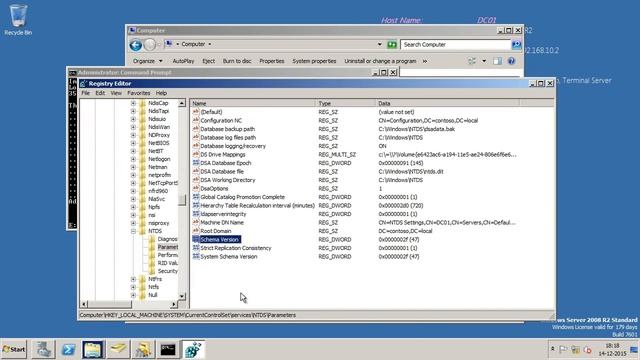Launch PowerShell from the taskbar
The width and height of the screenshot is (640, 360).
68,349
